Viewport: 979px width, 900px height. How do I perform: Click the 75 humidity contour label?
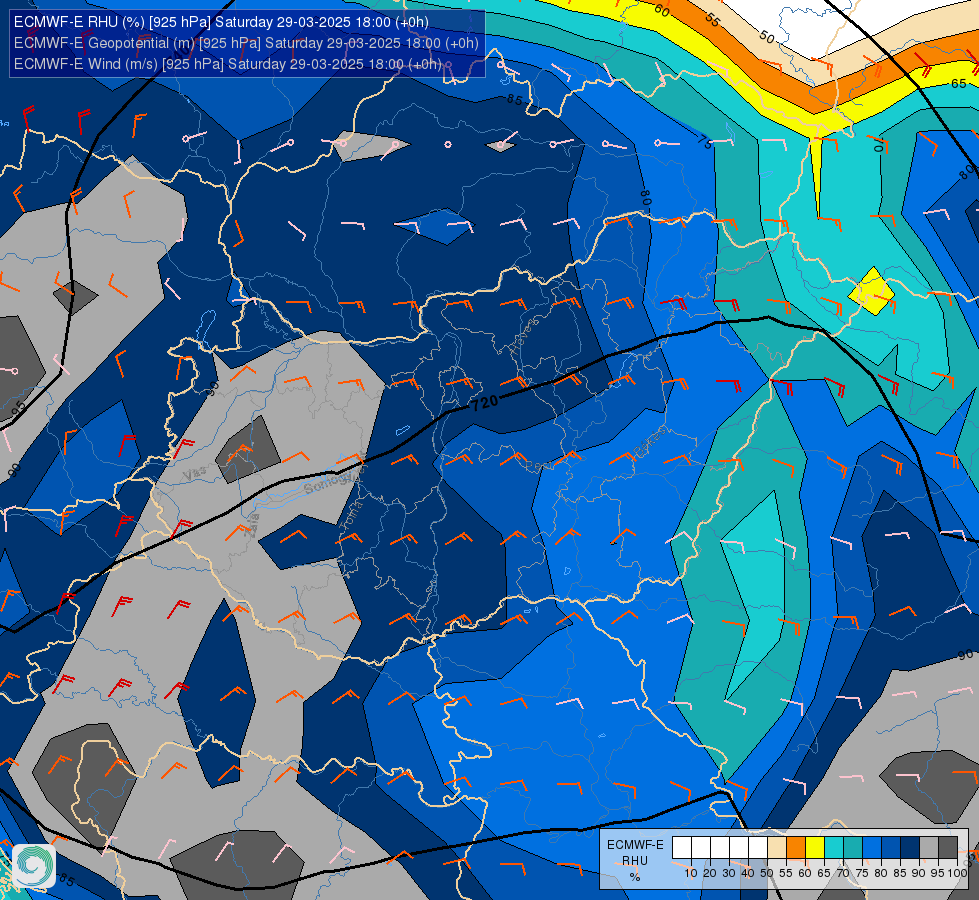tap(705, 142)
